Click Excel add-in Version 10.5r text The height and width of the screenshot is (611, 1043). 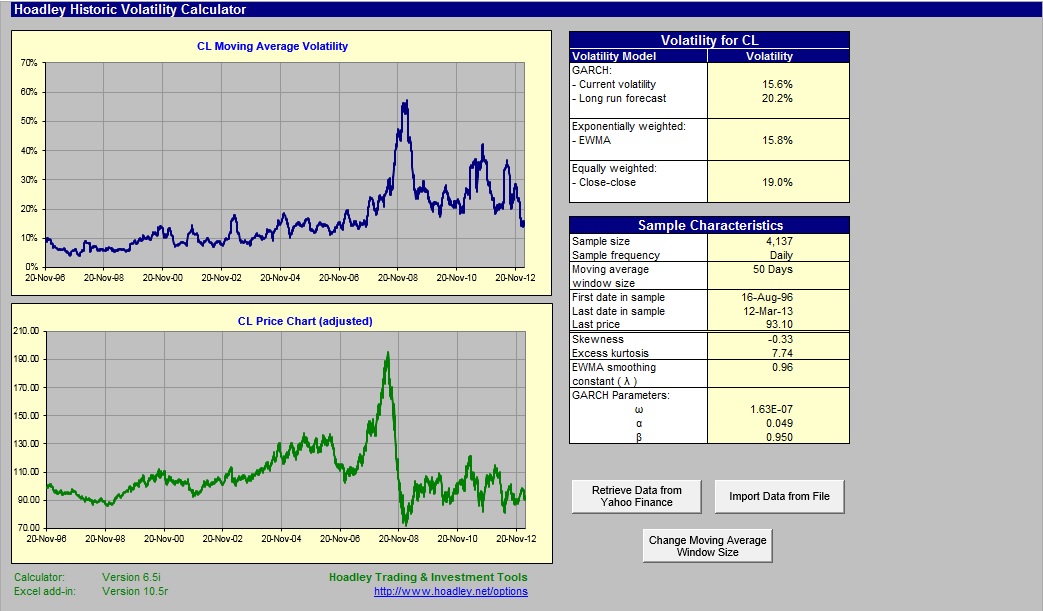91,591
